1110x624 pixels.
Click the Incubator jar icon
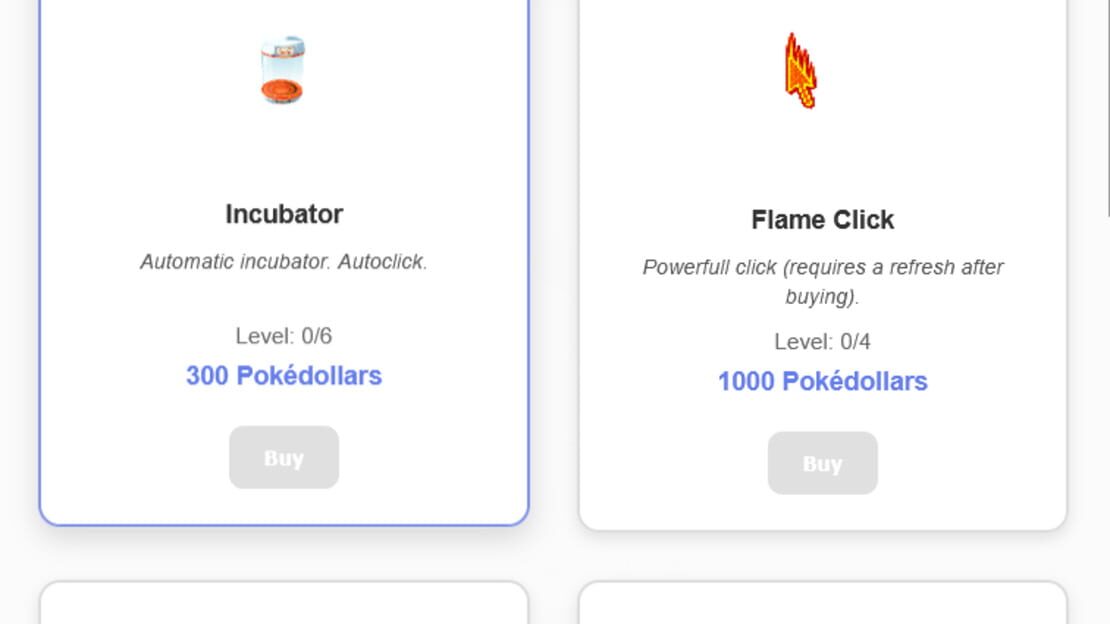[282, 69]
